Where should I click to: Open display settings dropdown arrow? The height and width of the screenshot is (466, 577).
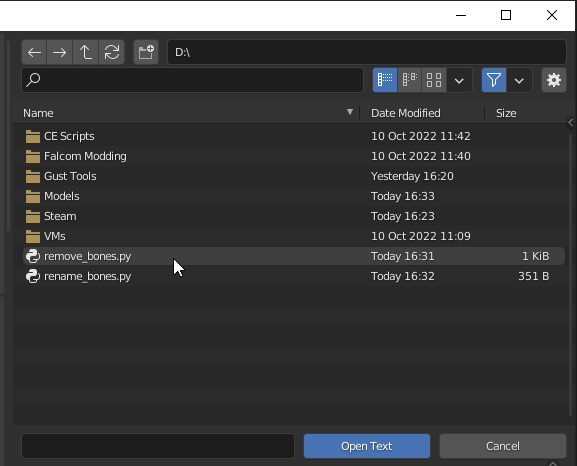coord(459,80)
